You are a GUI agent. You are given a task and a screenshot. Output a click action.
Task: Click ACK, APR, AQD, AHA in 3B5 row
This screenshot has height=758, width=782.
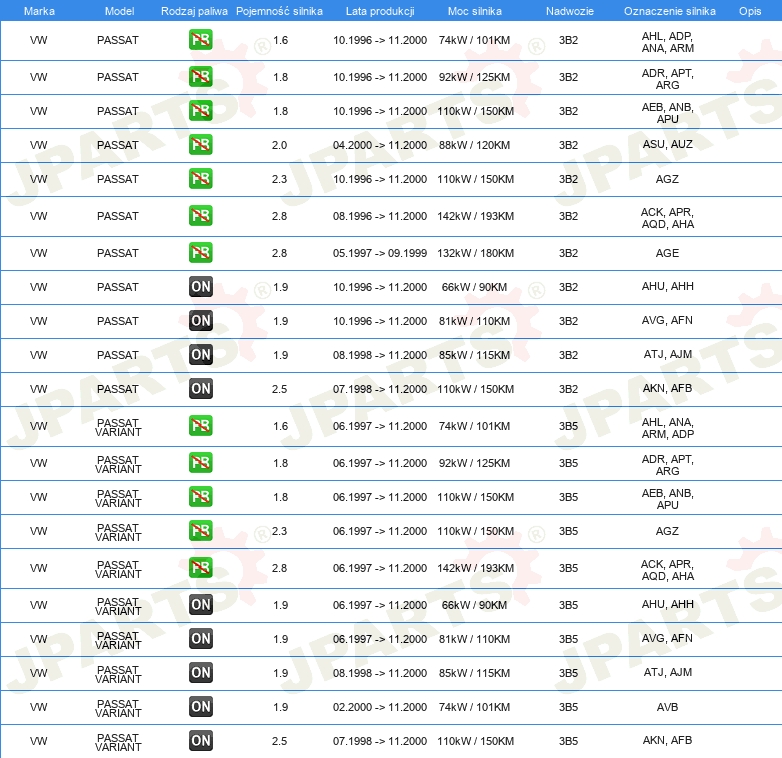tap(667, 570)
